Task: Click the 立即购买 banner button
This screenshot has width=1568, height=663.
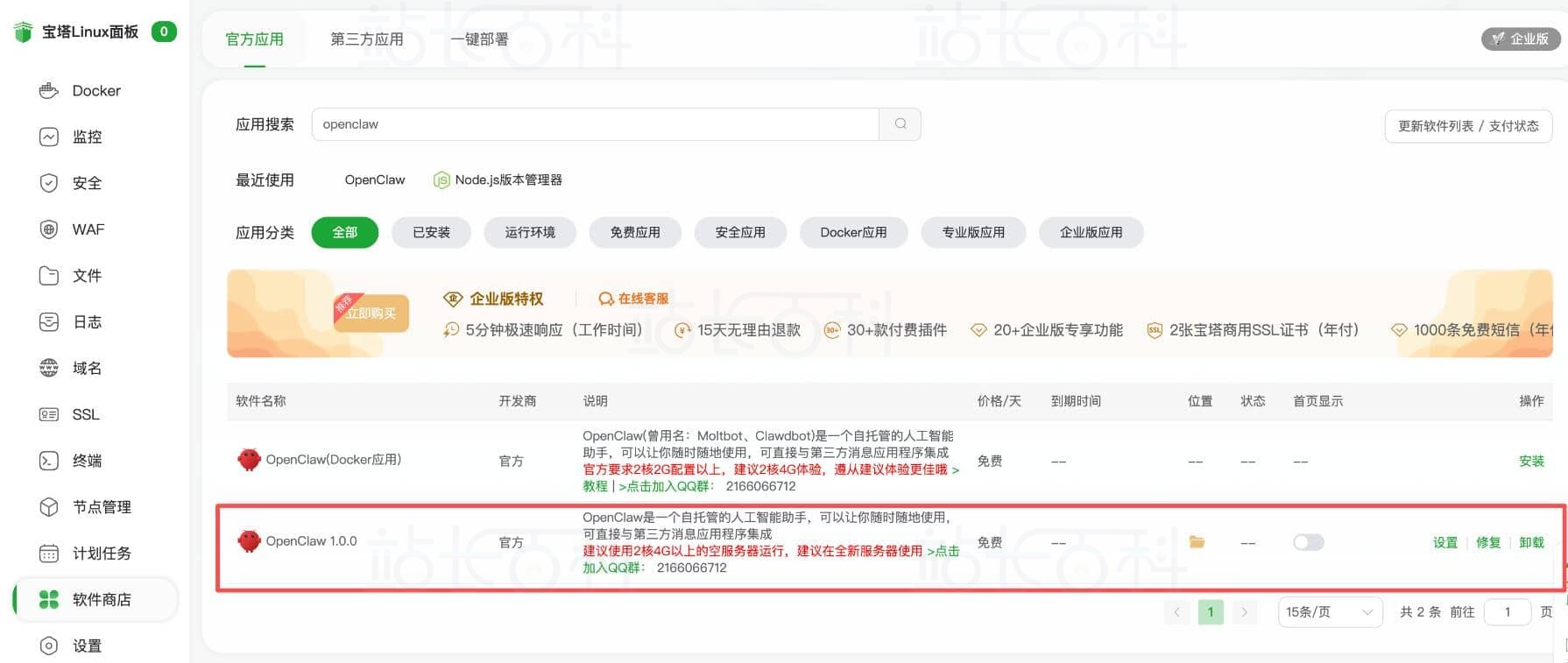Action: coord(371,313)
